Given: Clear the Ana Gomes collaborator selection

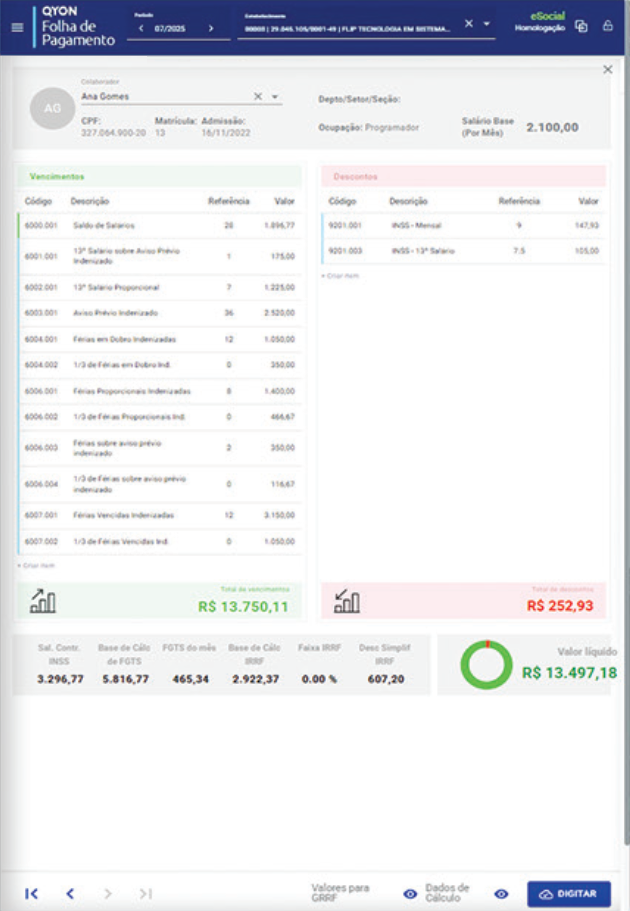Looking at the screenshot, I should pos(257,97).
